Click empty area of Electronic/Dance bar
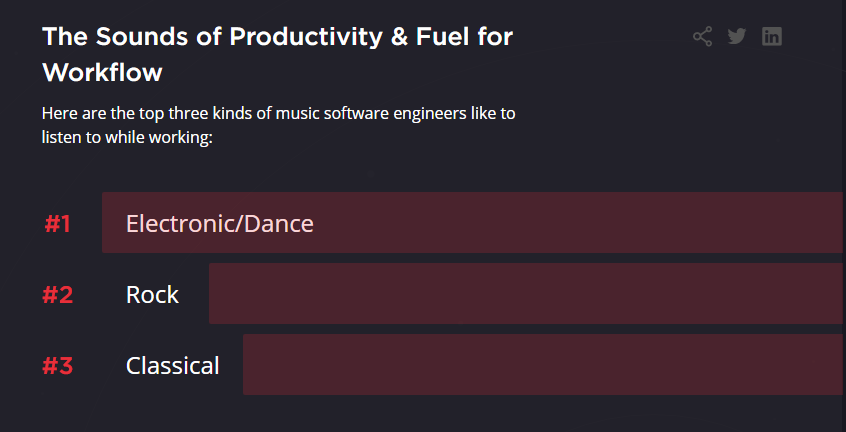This screenshot has height=432, width=846. (577, 222)
